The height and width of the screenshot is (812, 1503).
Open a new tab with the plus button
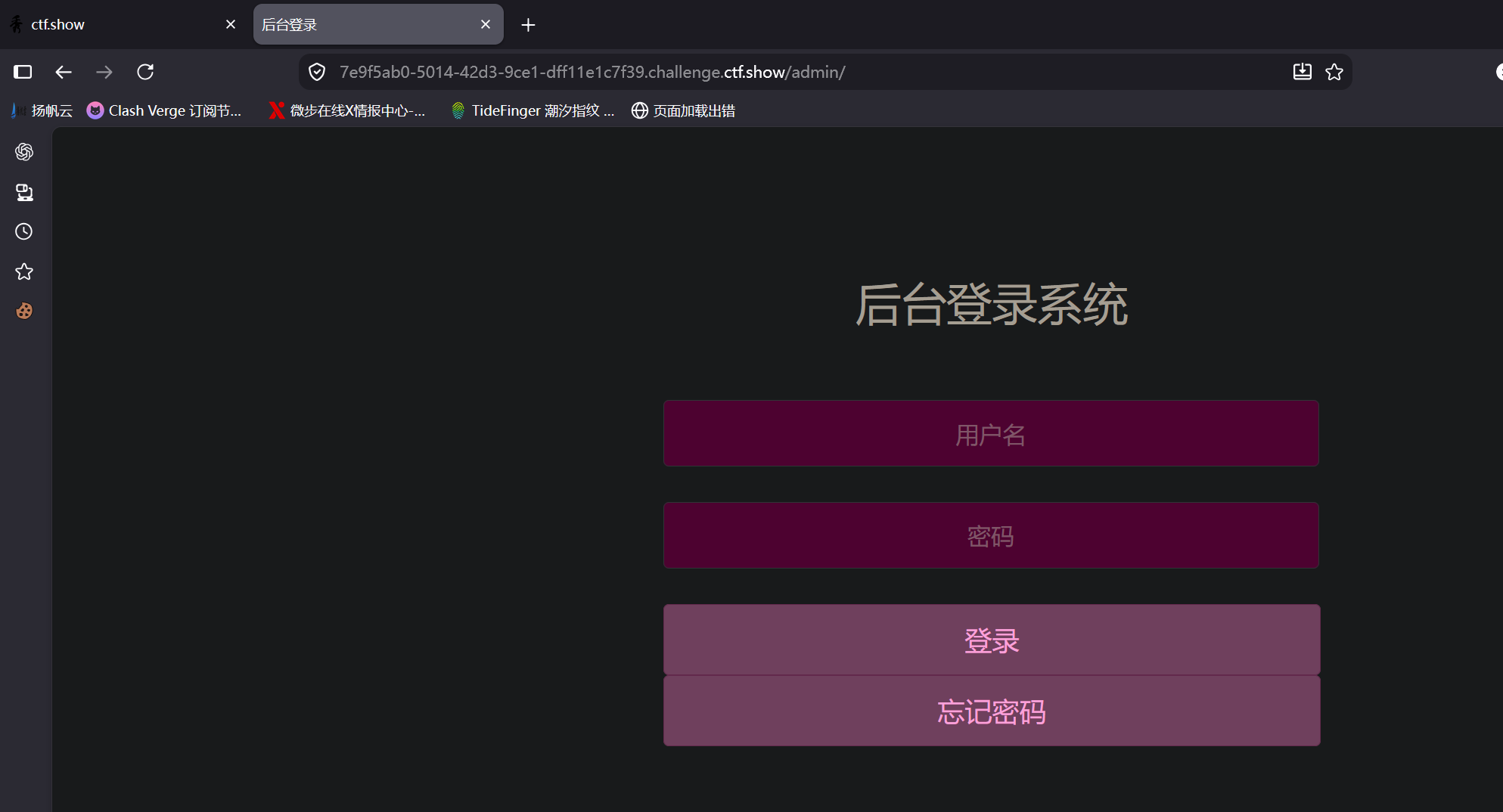tap(528, 25)
